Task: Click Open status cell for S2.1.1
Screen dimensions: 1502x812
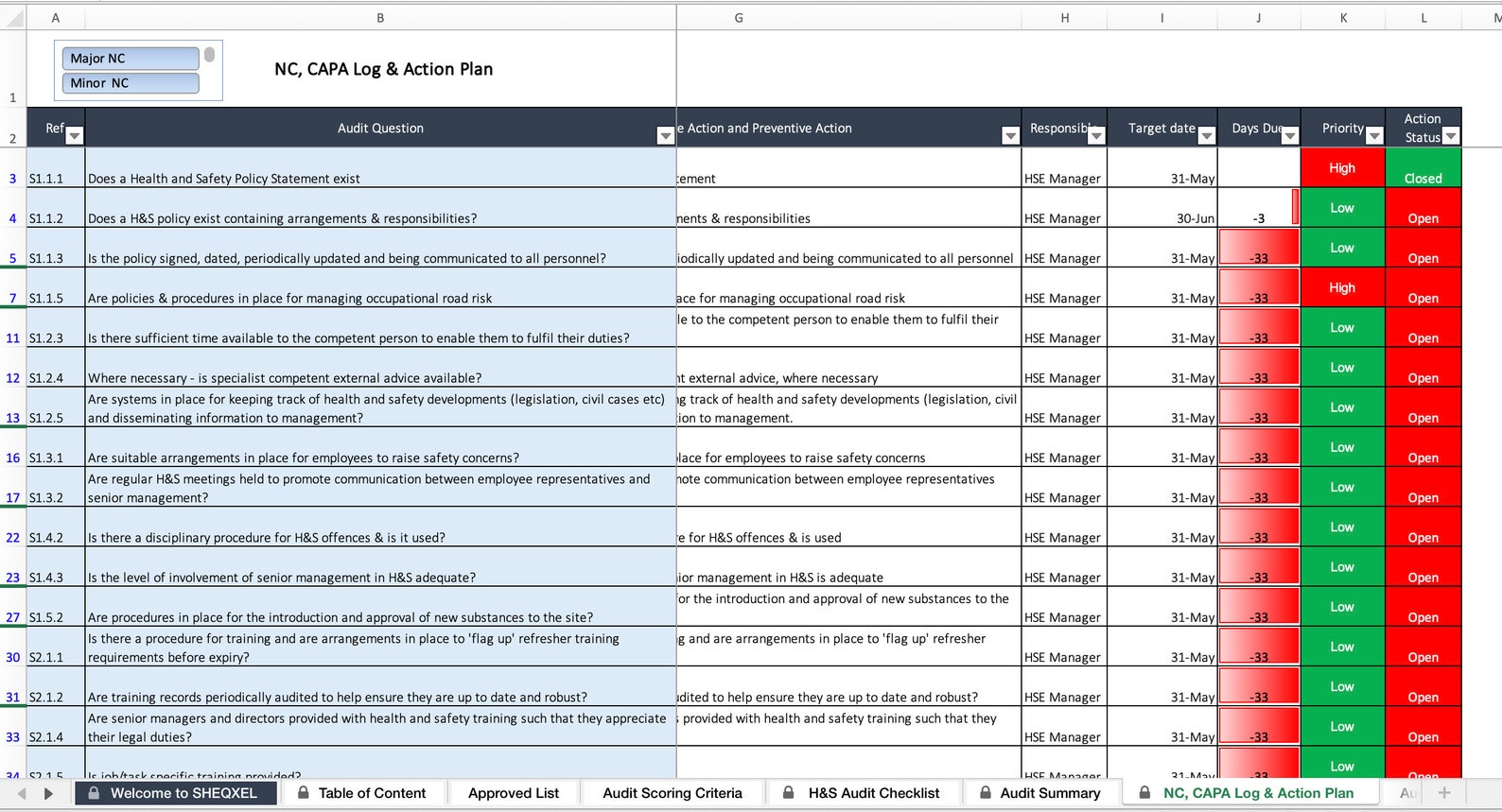Action: pyautogui.click(x=1423, y=647)
